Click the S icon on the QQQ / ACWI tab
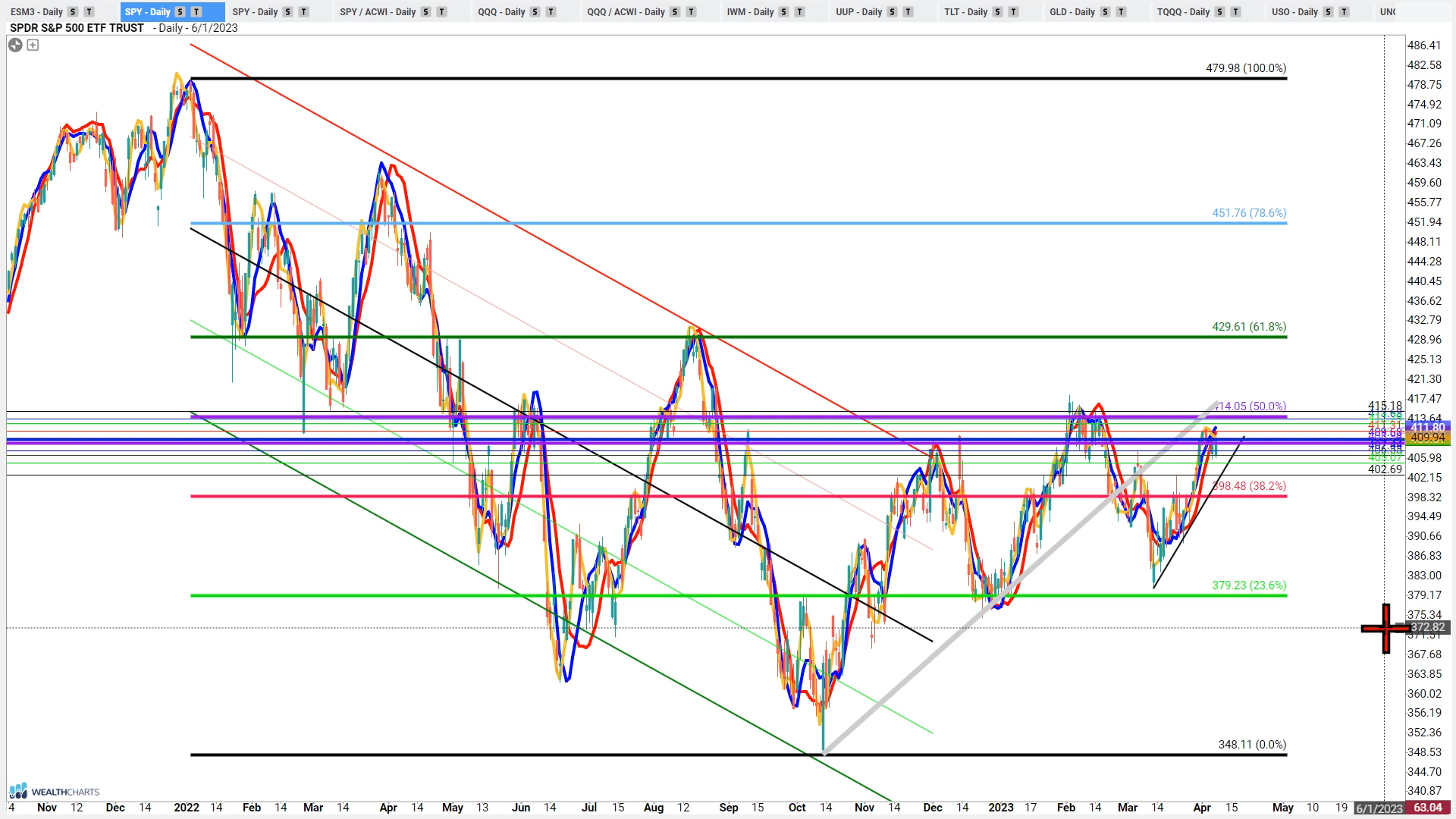This screenshot has height=819, width=1456. [675, 12]
